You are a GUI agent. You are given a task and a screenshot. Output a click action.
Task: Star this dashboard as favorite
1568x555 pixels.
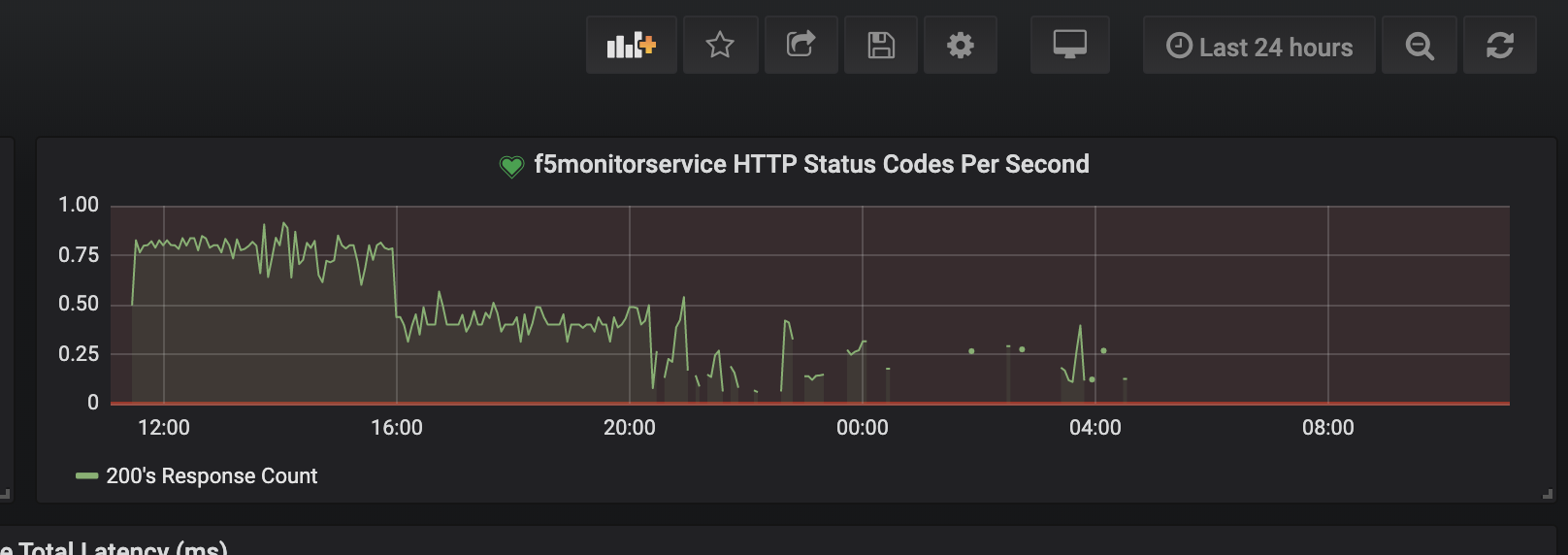tap(720, 45)
